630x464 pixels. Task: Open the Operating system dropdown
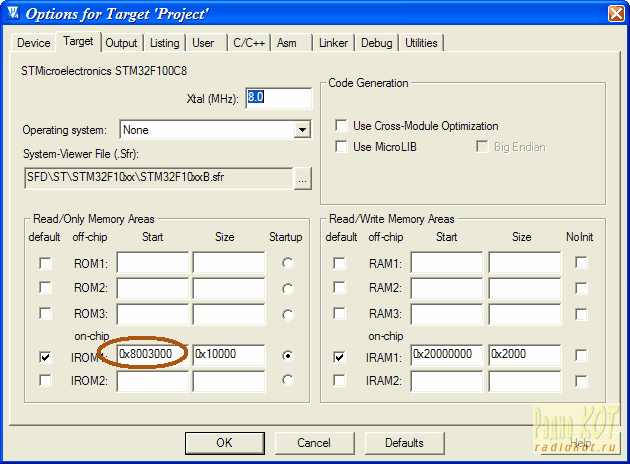(302, 130)
